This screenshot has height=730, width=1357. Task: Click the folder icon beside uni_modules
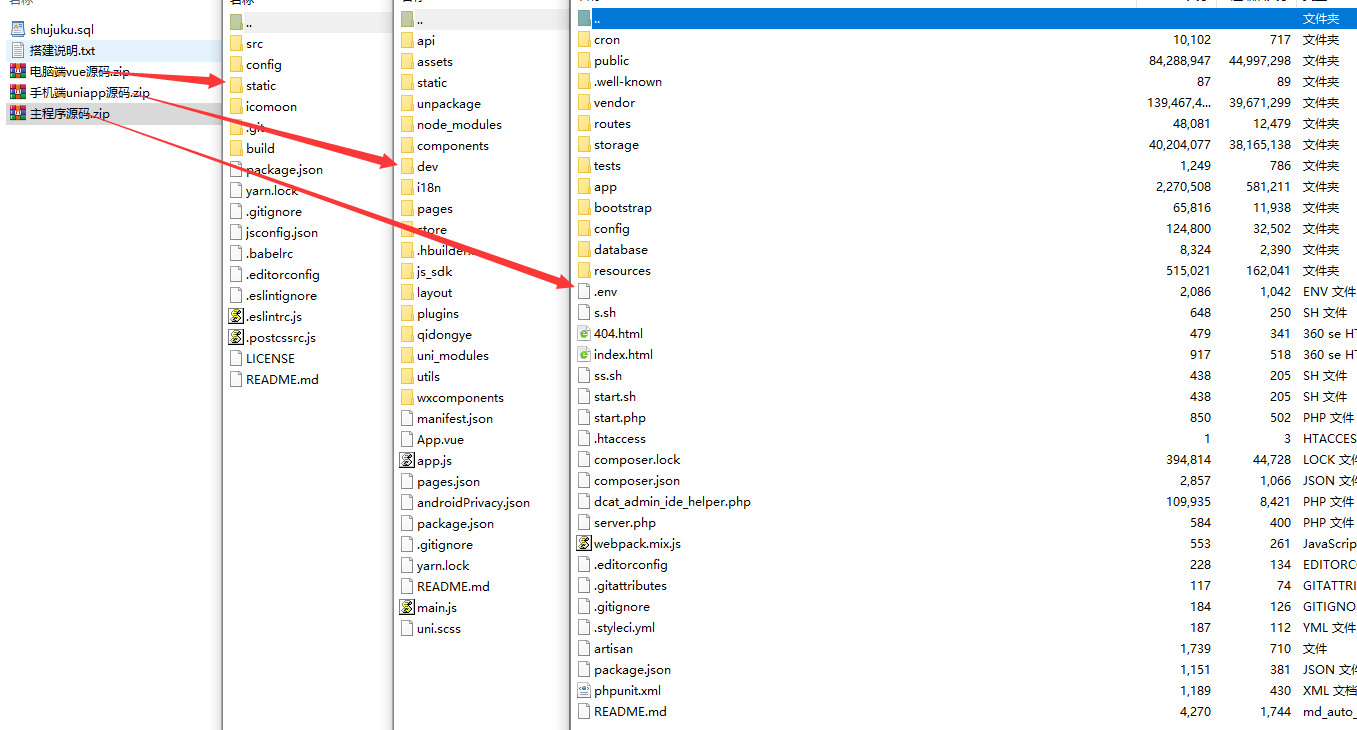[407, 355]
